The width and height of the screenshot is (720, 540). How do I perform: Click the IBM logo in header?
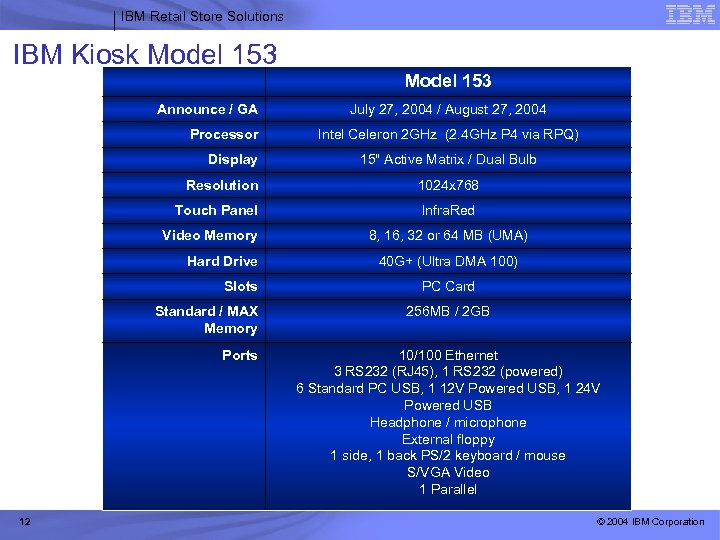tap(690, 14)
